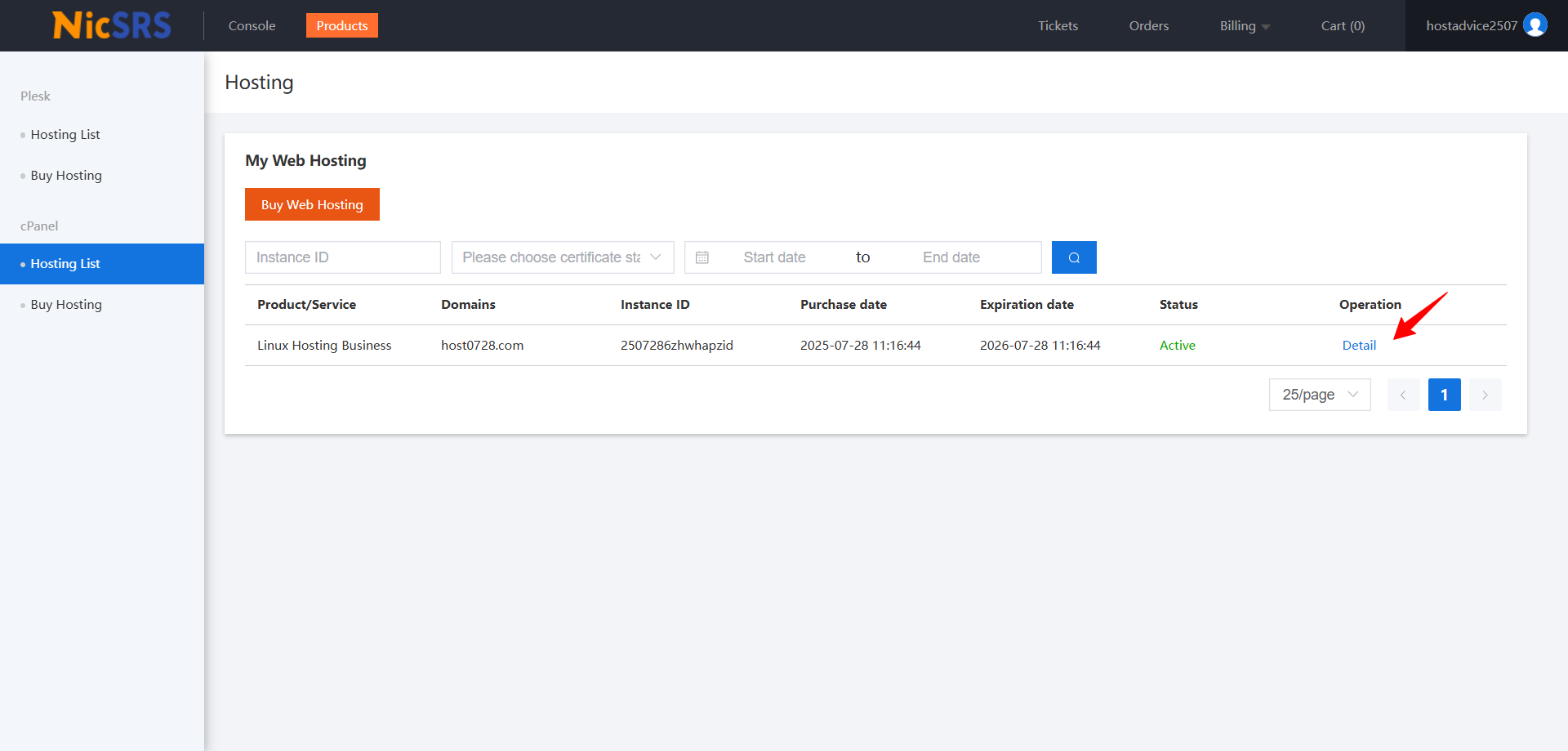This screenshot has width=1568, height=751.
Task: Click the Product/Service column header
Action: [x=306, y=305]
